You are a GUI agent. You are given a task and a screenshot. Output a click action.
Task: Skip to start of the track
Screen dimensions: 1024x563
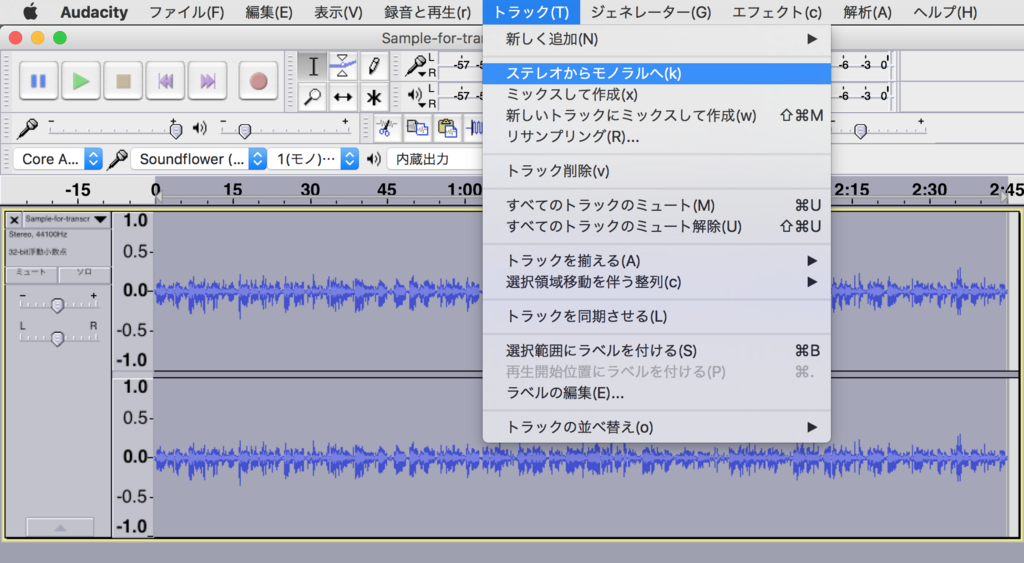click(x=165, y=81)
